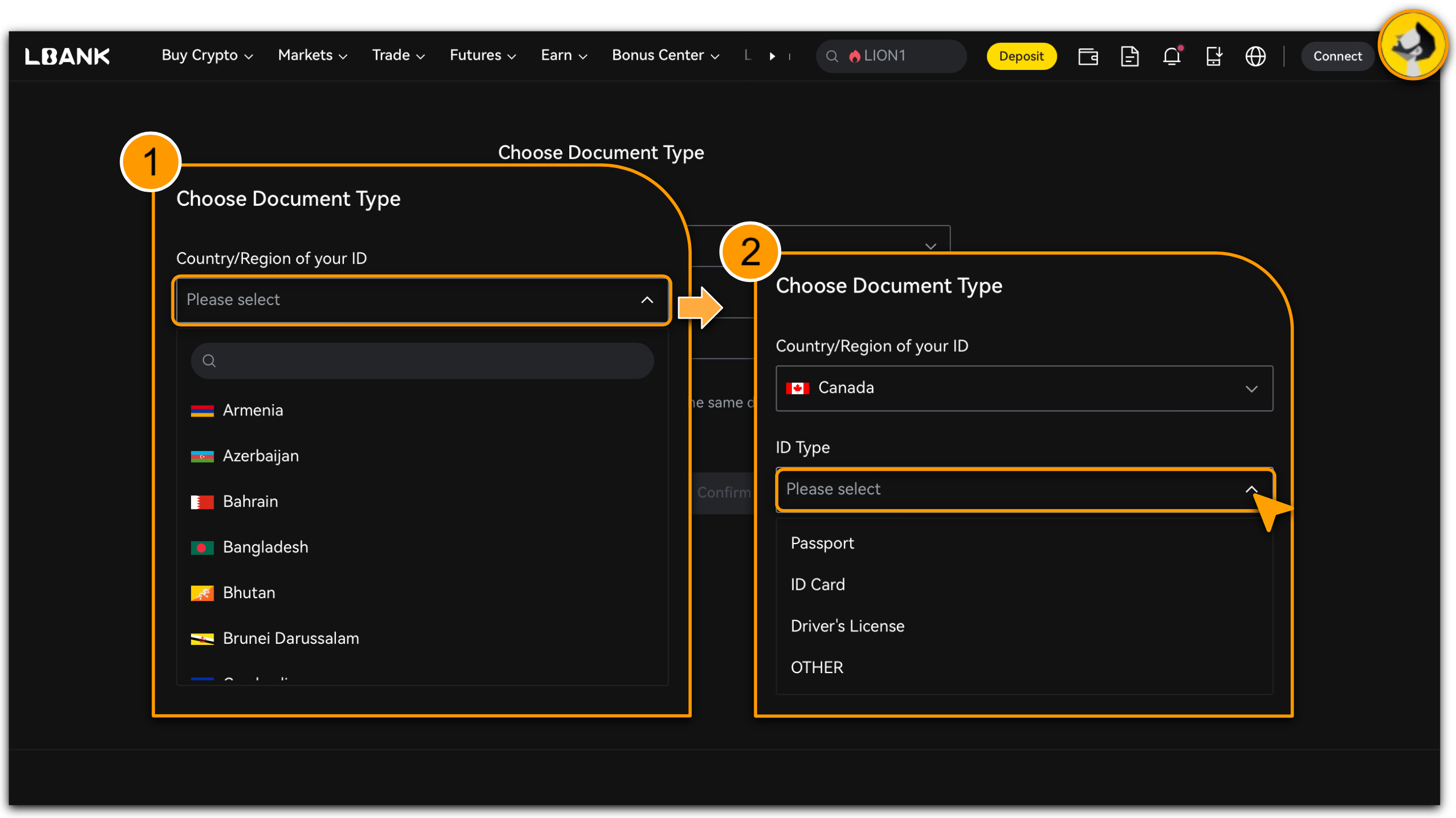Click the search magnifier in top bar
The height and width of the screenshot is (818, 1456).
click(832, 56)
